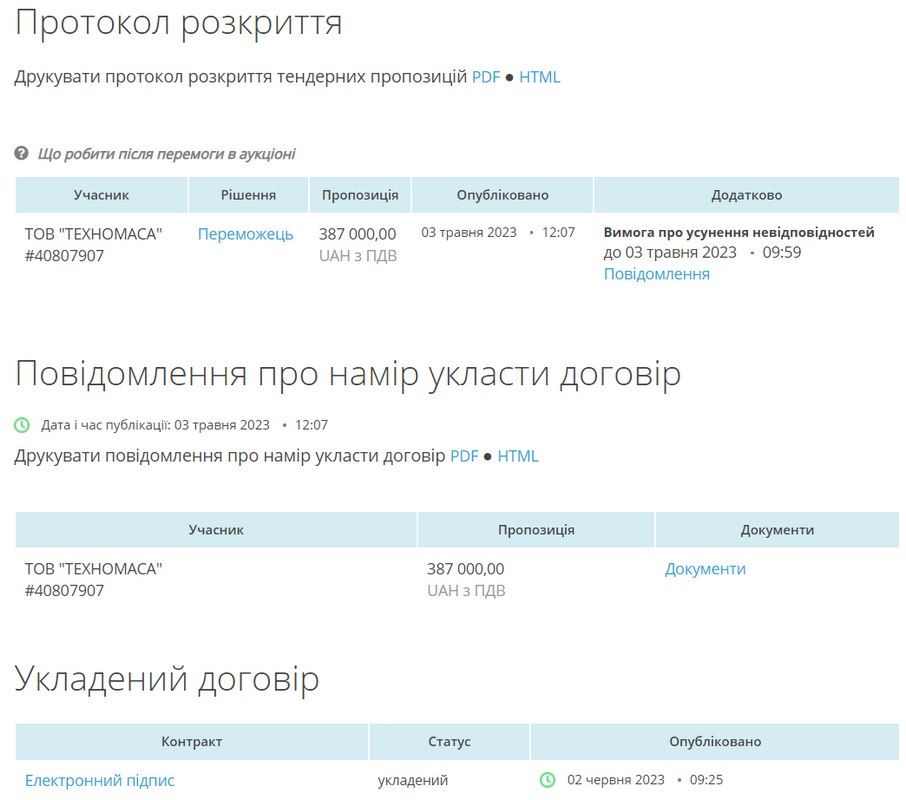906x800 pixels.
Task: Click the Статус column header
Action: pyautogui.click(x=450, y=741)
